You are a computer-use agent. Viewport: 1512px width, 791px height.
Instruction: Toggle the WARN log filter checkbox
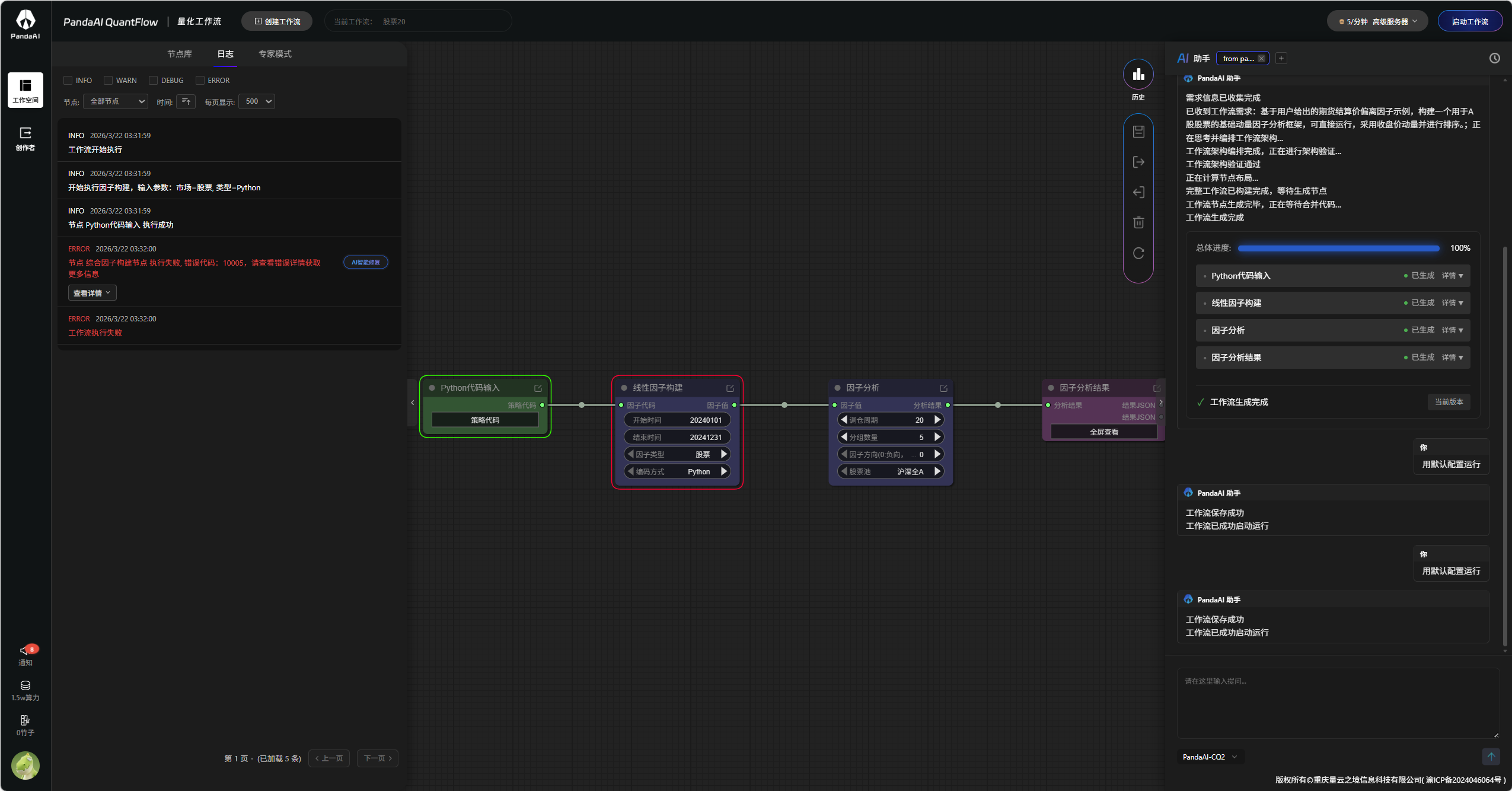108,80
